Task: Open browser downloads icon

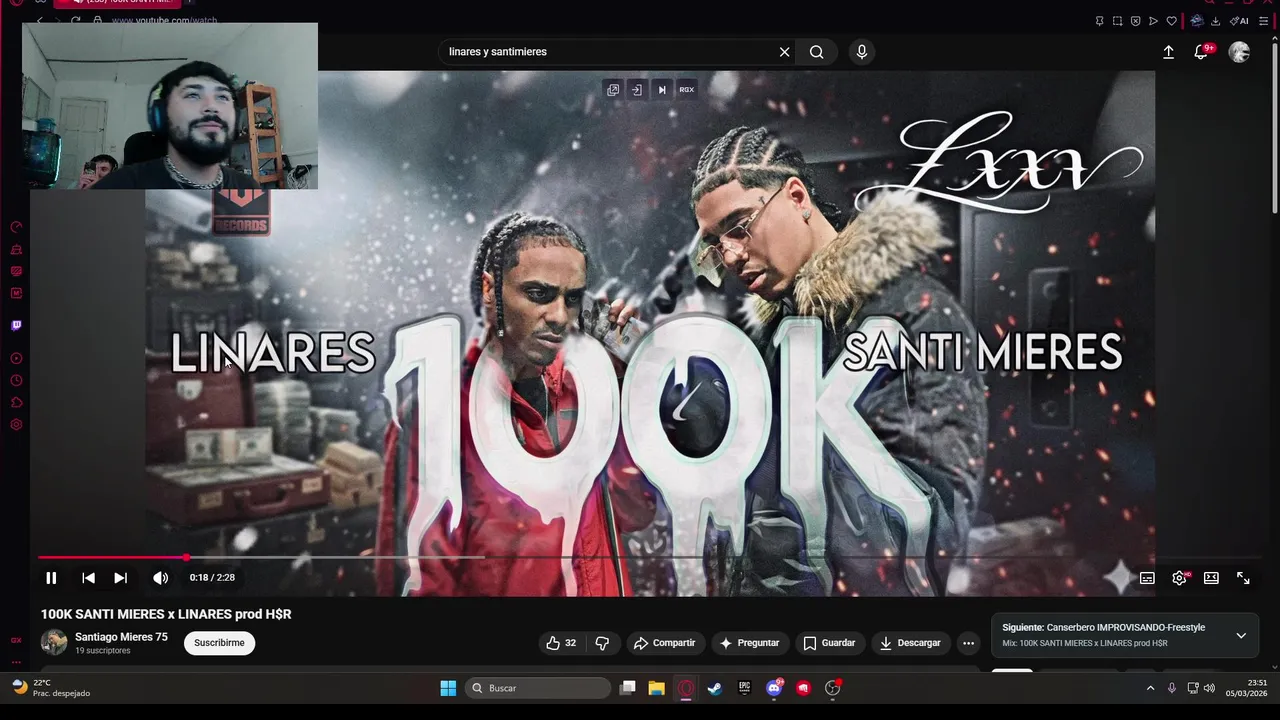Action: coord(1216,21)
